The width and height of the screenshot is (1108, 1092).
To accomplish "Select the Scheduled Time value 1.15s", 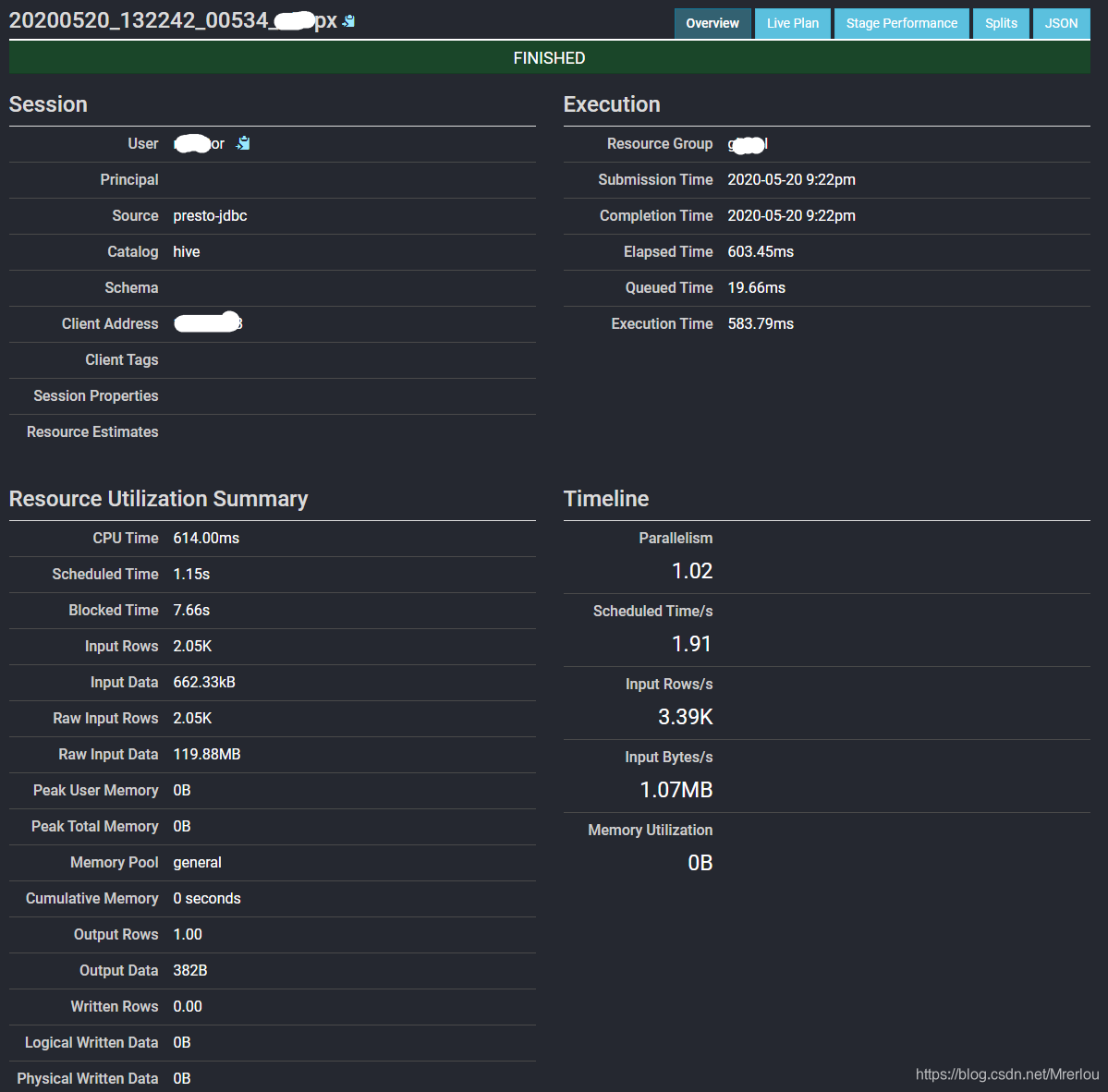I will coord(191,575).
